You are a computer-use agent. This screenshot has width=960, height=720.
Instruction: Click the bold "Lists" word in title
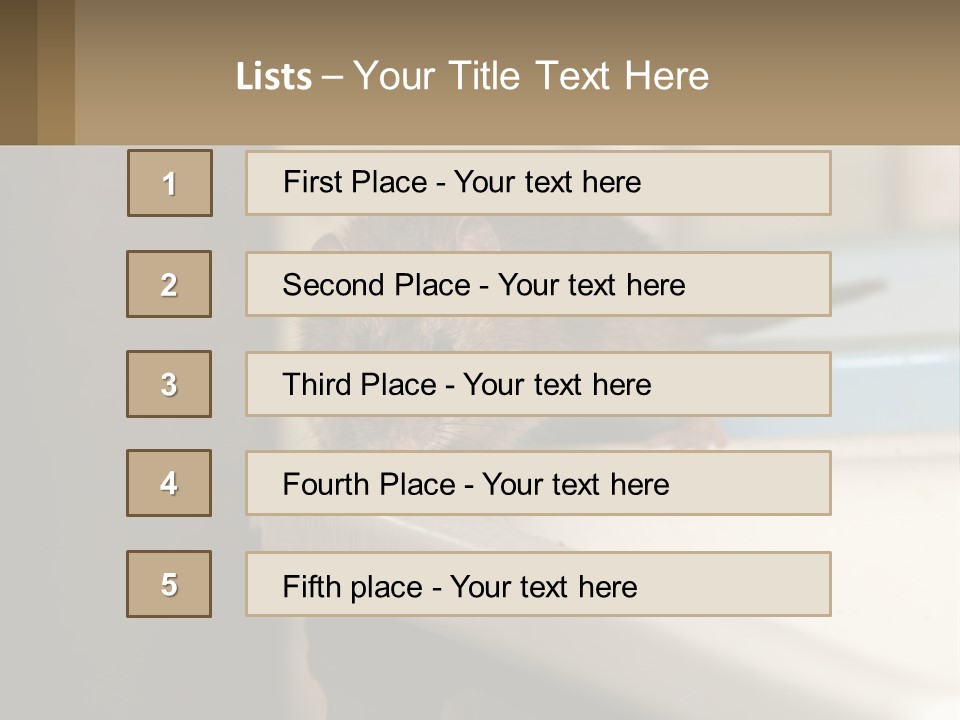point(274,77)
